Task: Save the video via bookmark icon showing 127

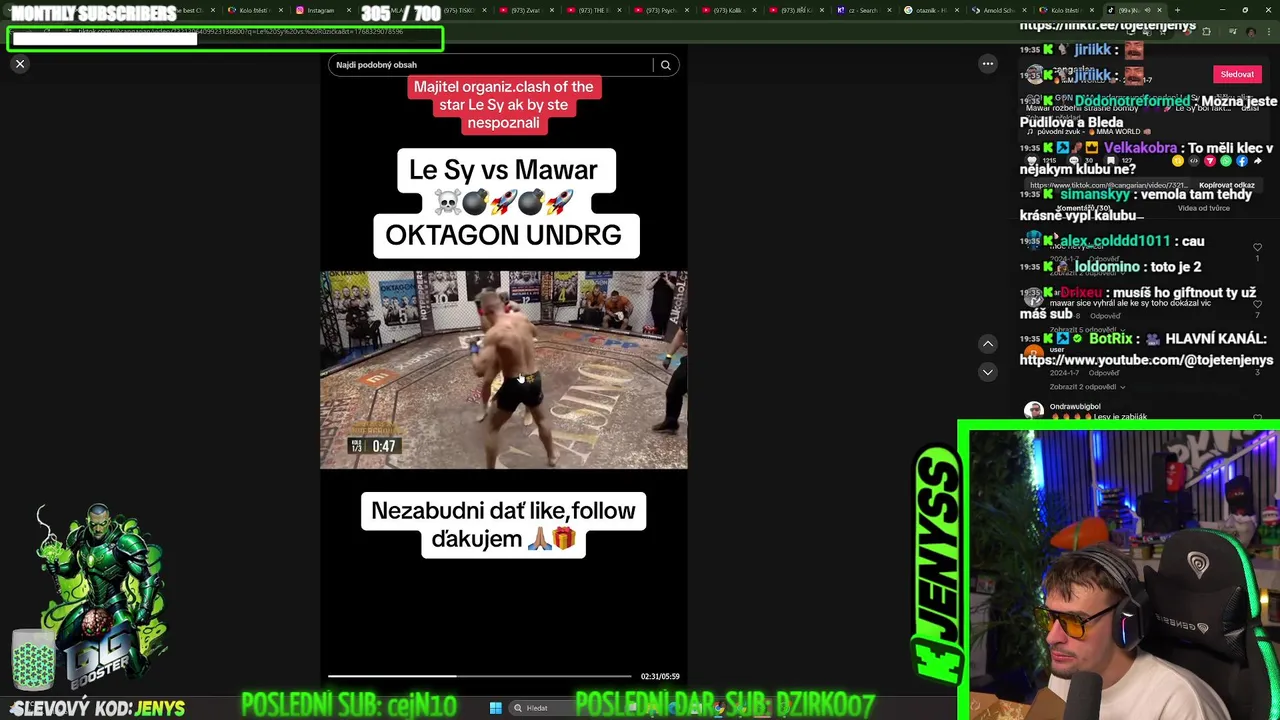Action: [x=1111, y=160]
